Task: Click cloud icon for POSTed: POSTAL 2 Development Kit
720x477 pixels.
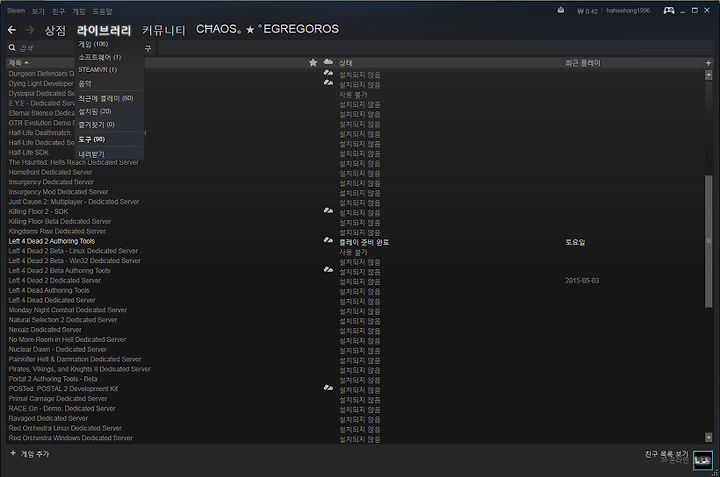Action: coord(328,388)
